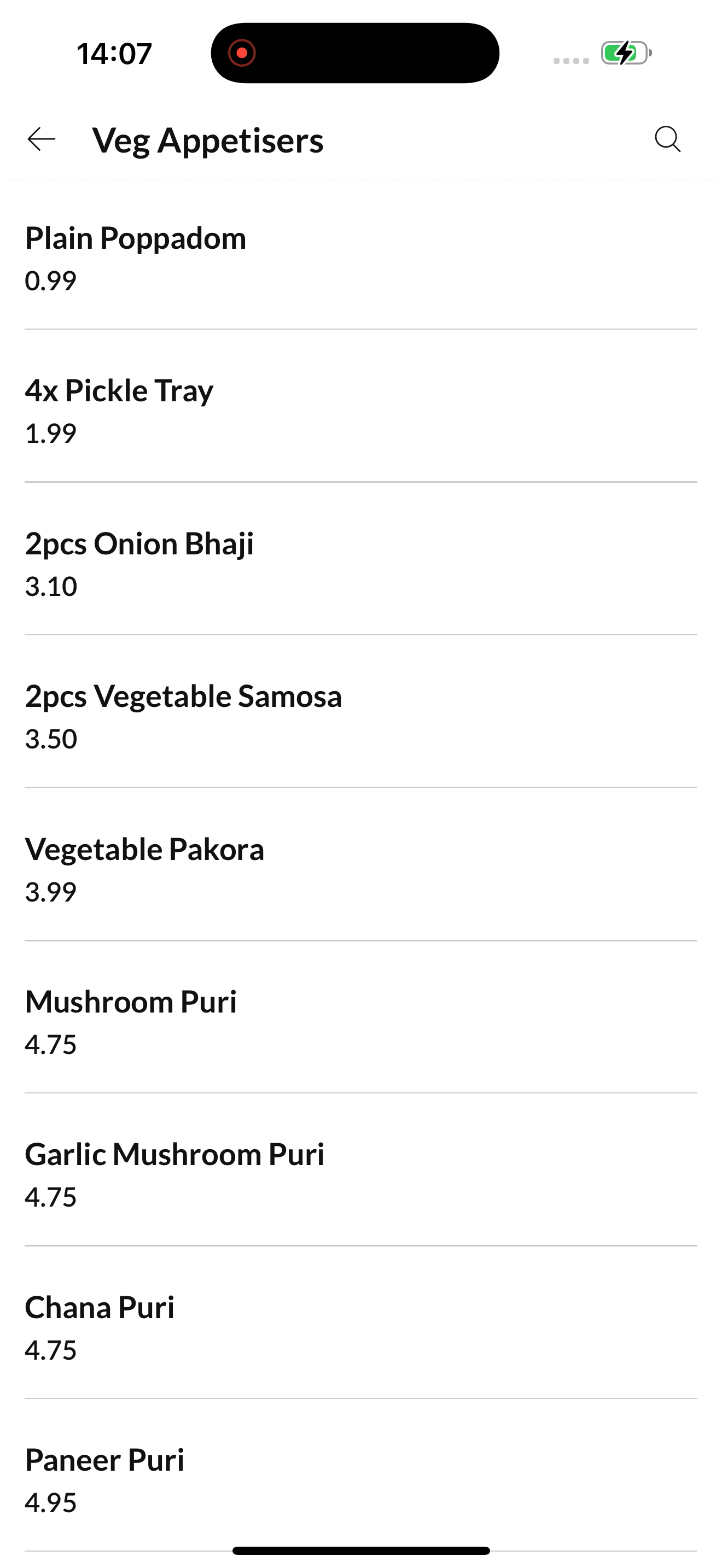Tap the 0.99 price under Plain Poppadom

50,280
